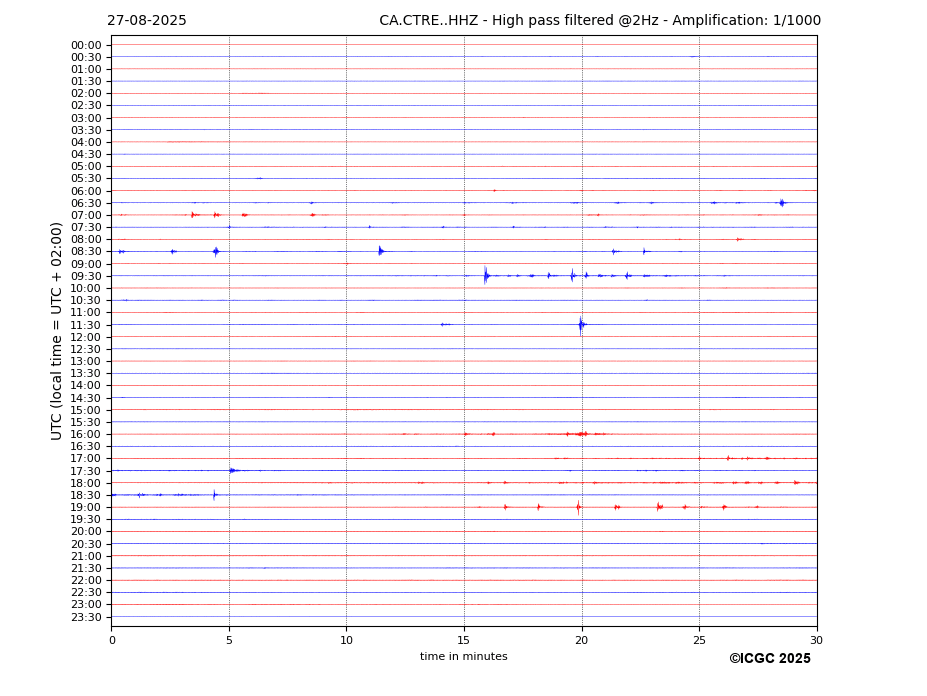Select the 09:30 time row label
This screenshot has width=927, height=696.
click(x=86, y=276)
